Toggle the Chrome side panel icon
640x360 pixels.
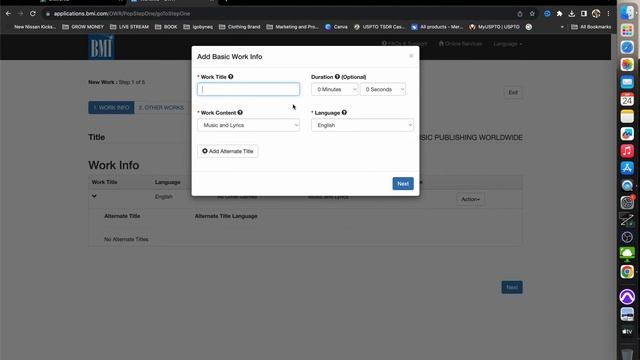[x=584, y=14]
